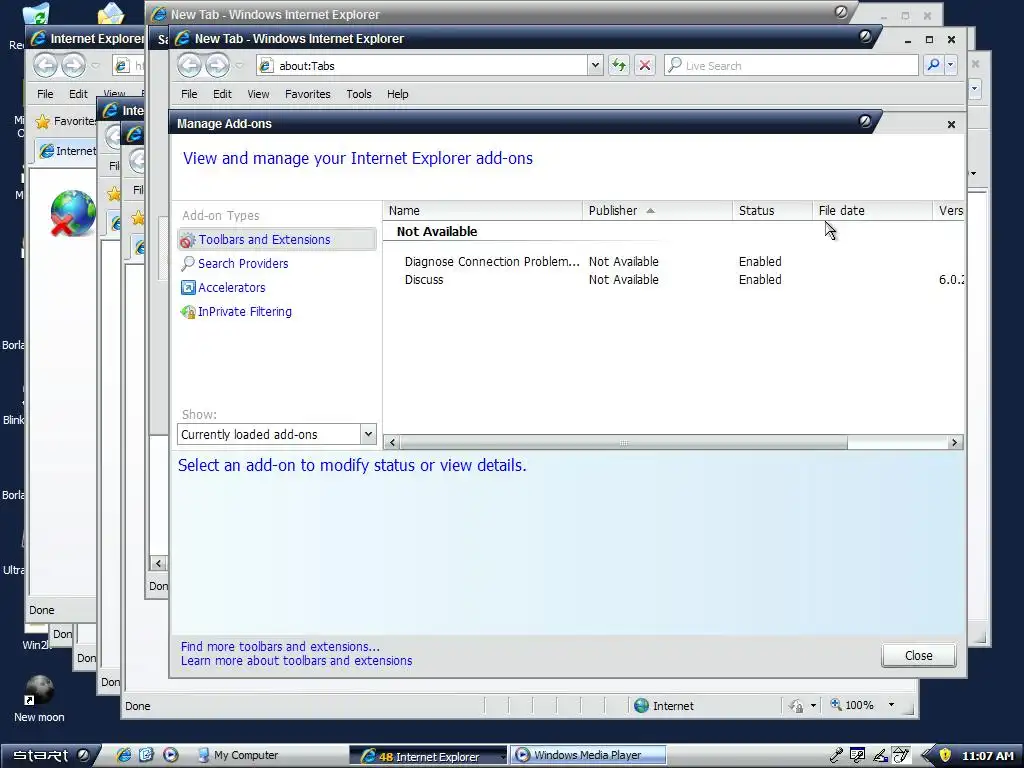Open Find more toolbars and extensions link
Viewport: 1024px width, 768px height.
[x=280, y=647]
